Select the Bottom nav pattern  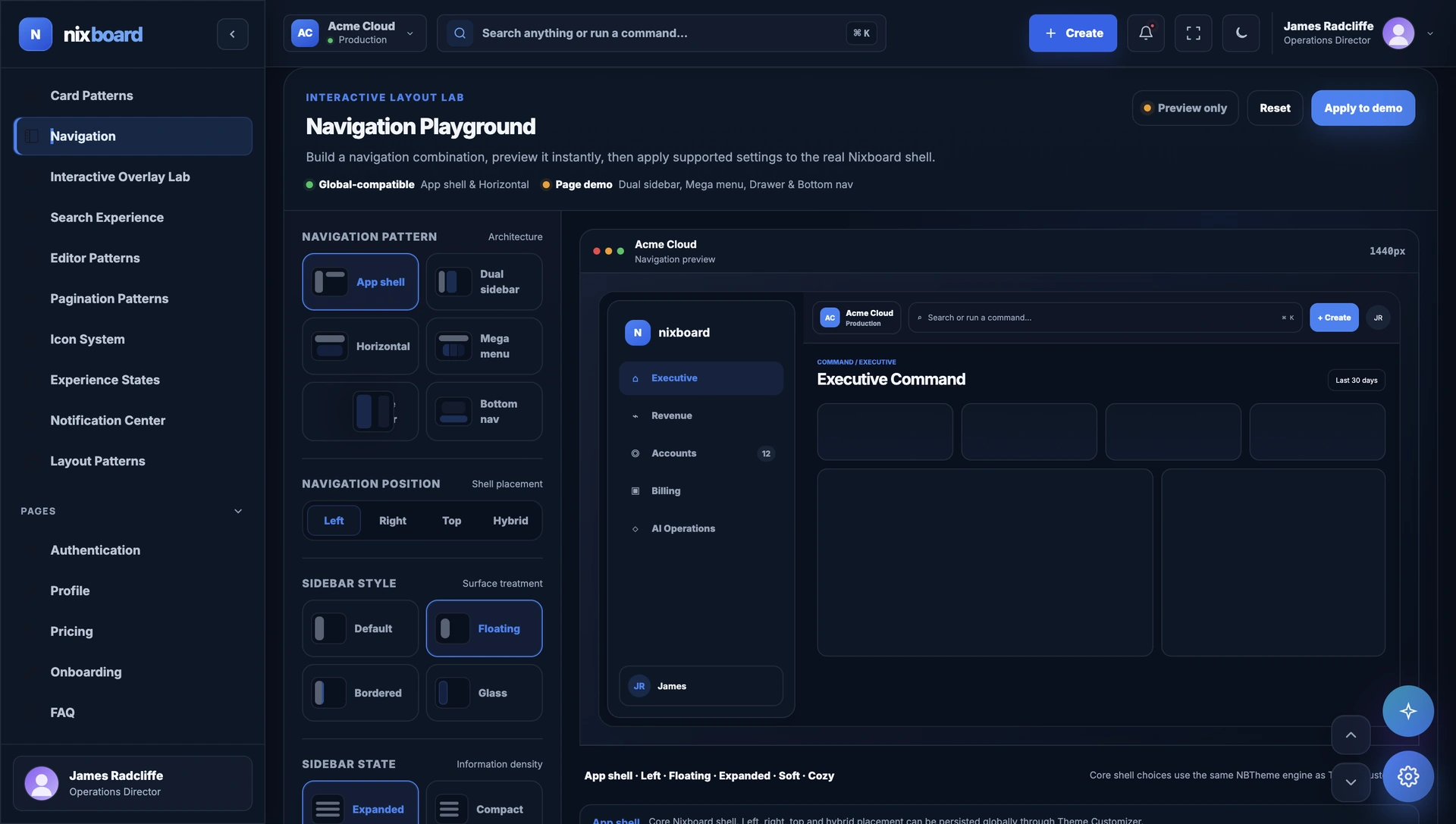tap(484, 412)
